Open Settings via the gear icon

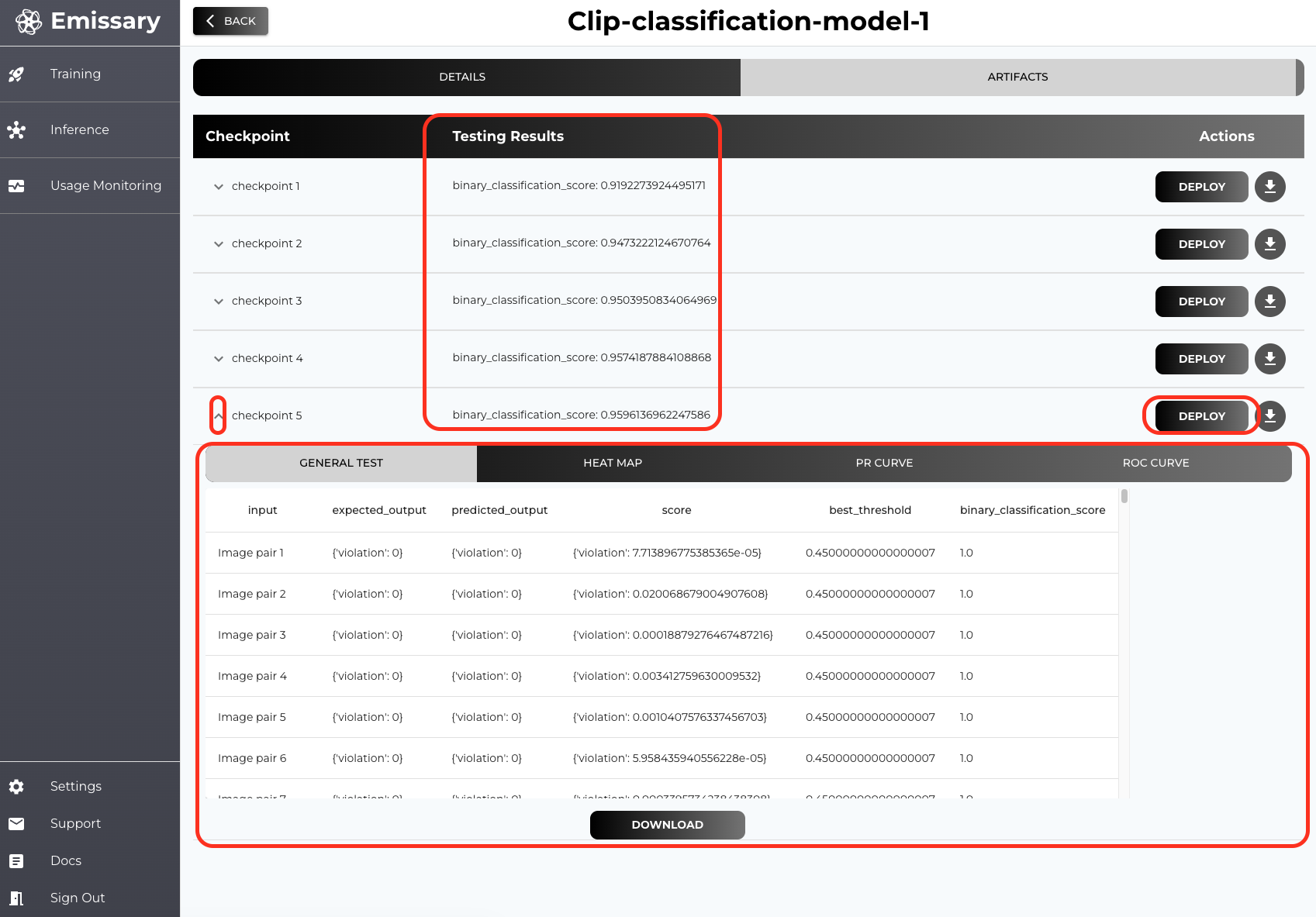(16, 787)
